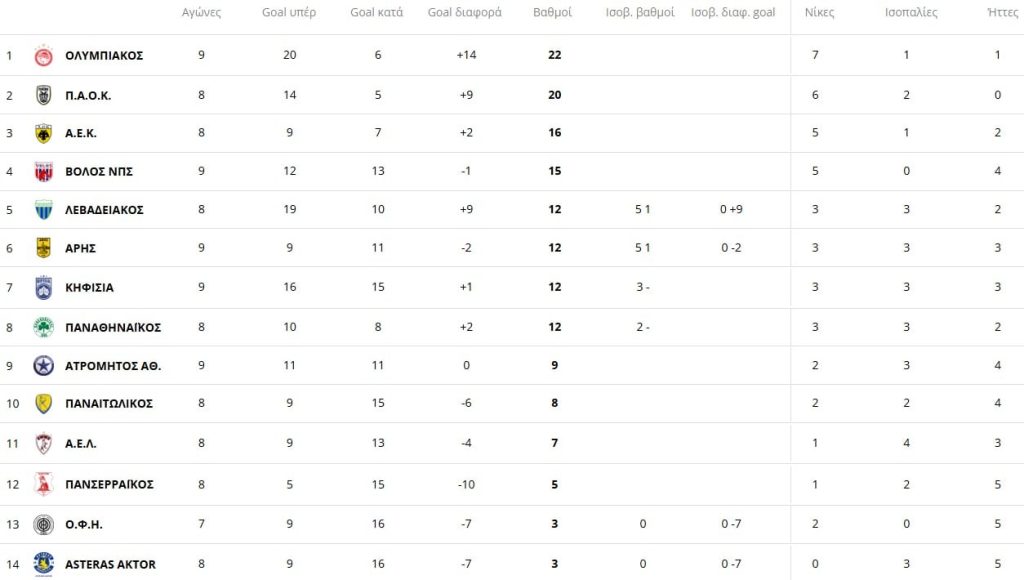Click the Λεβαδειακός team logo
1024x580 pixels.
click(x=43, y=210)
